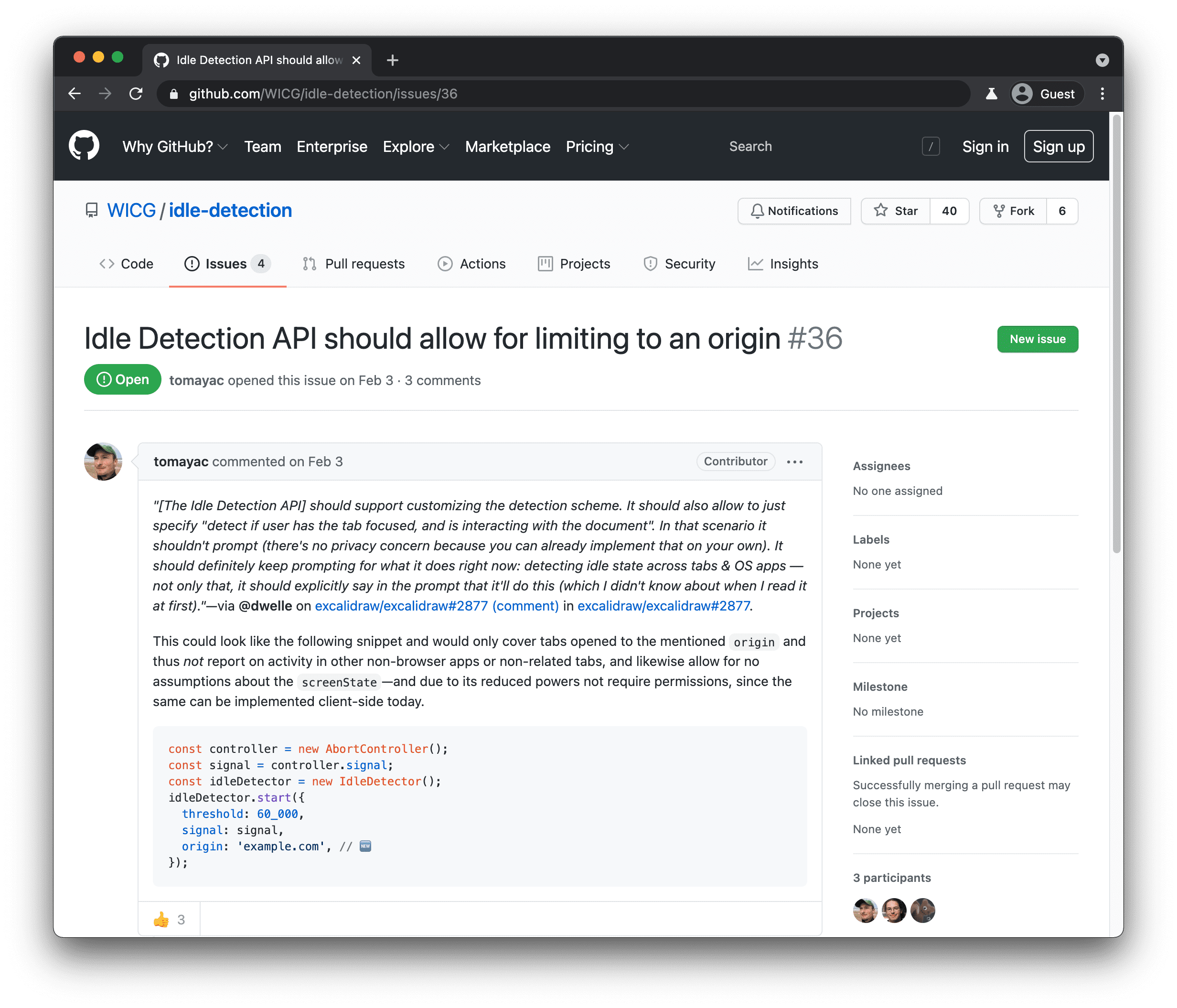Click the WICG organization link

point(130,210)
